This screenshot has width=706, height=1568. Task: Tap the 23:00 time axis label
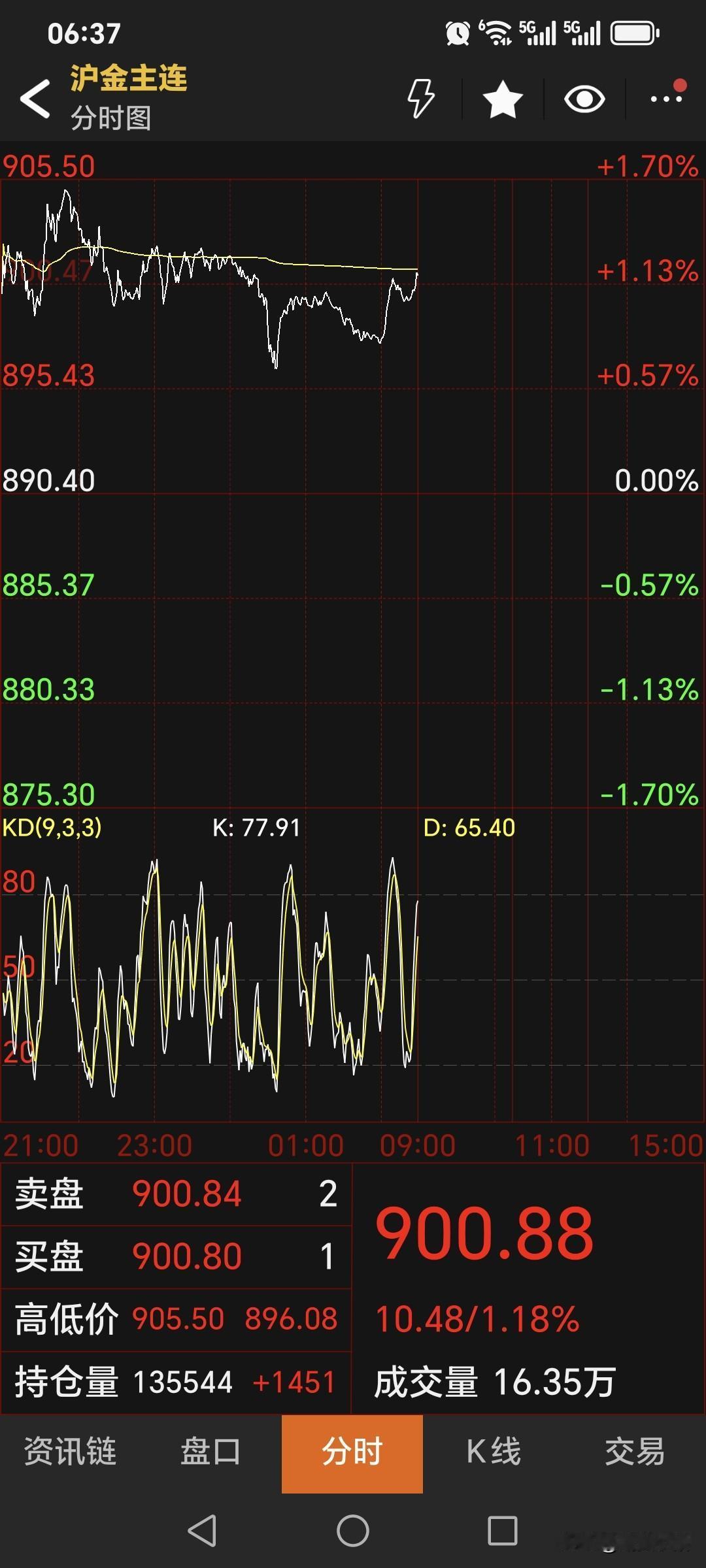point(155,1145)
